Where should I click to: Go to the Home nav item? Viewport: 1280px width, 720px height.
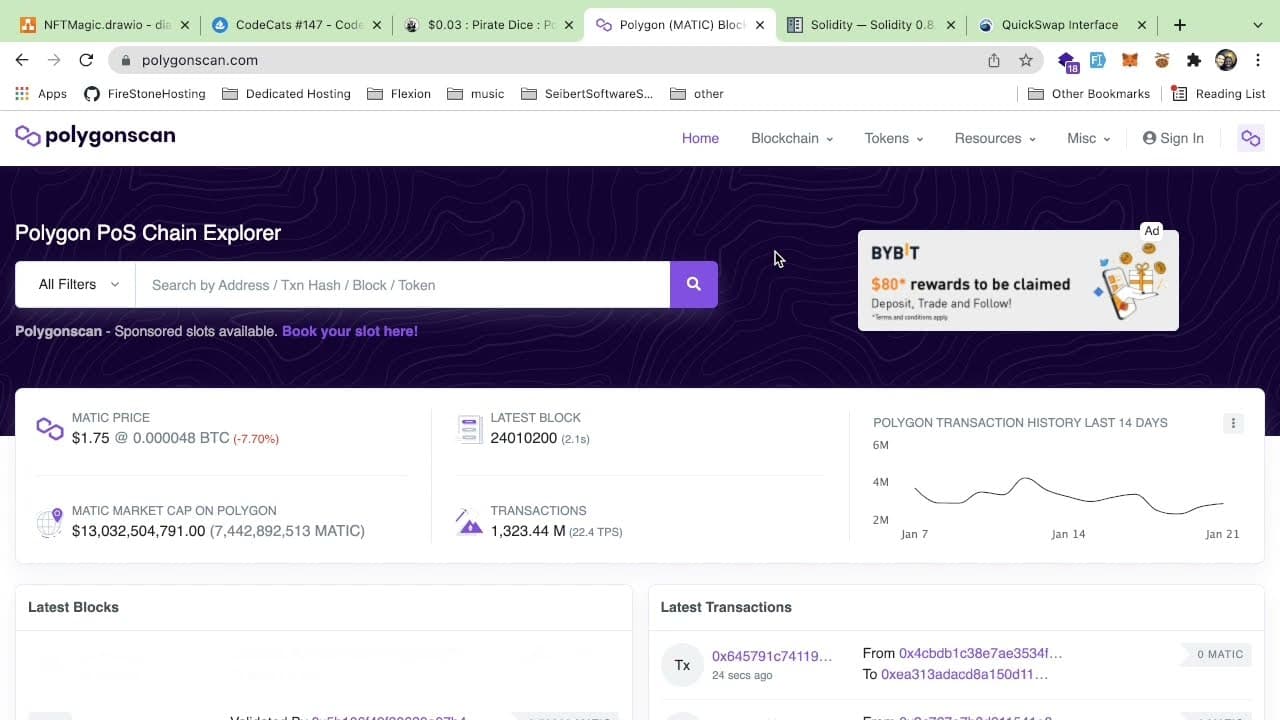700,138
